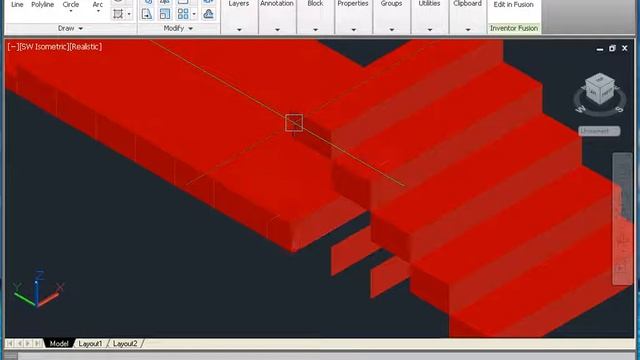
Task: Open the Utilities panel dropdown
Action: 429,29
